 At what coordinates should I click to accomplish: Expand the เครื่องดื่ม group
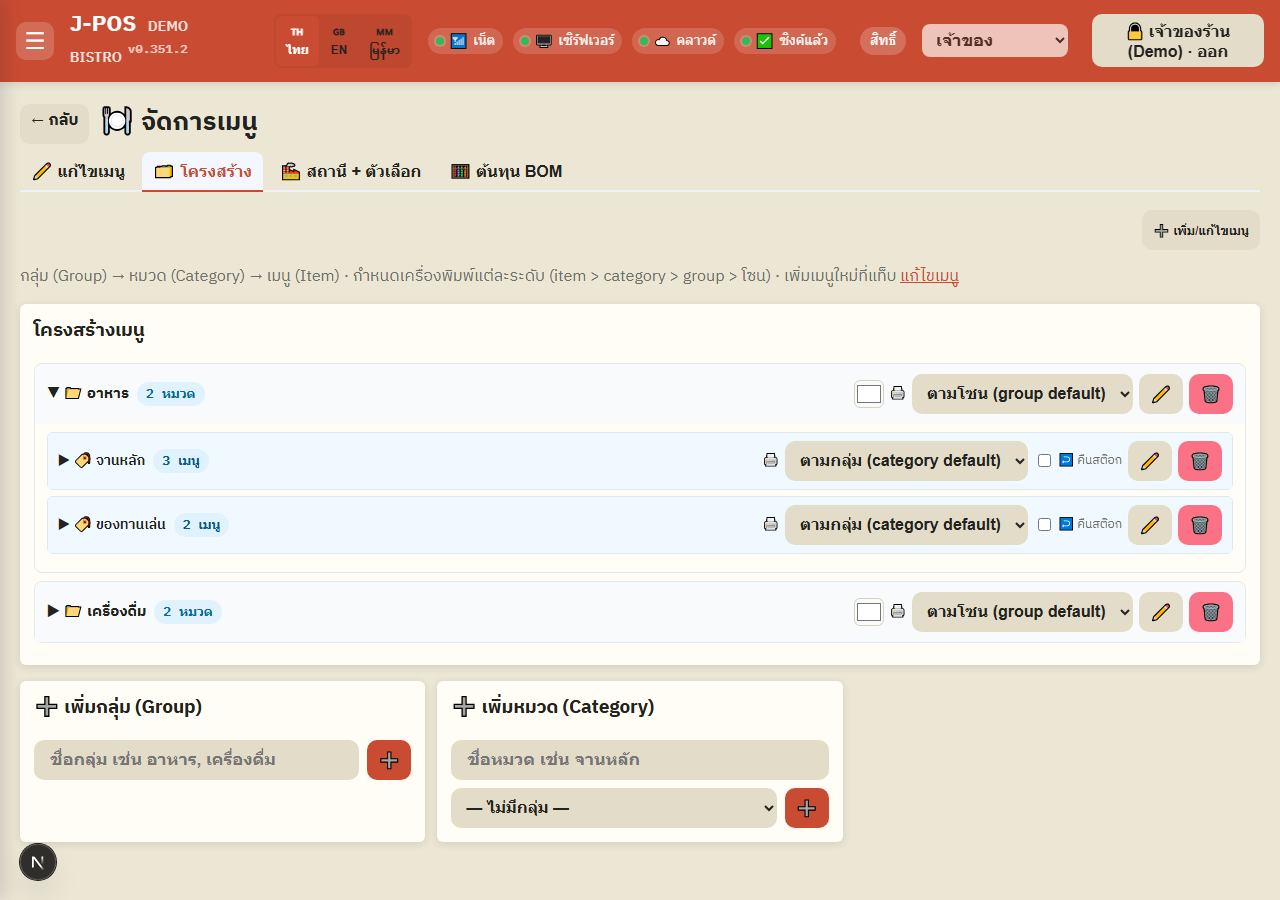(54, 611)
